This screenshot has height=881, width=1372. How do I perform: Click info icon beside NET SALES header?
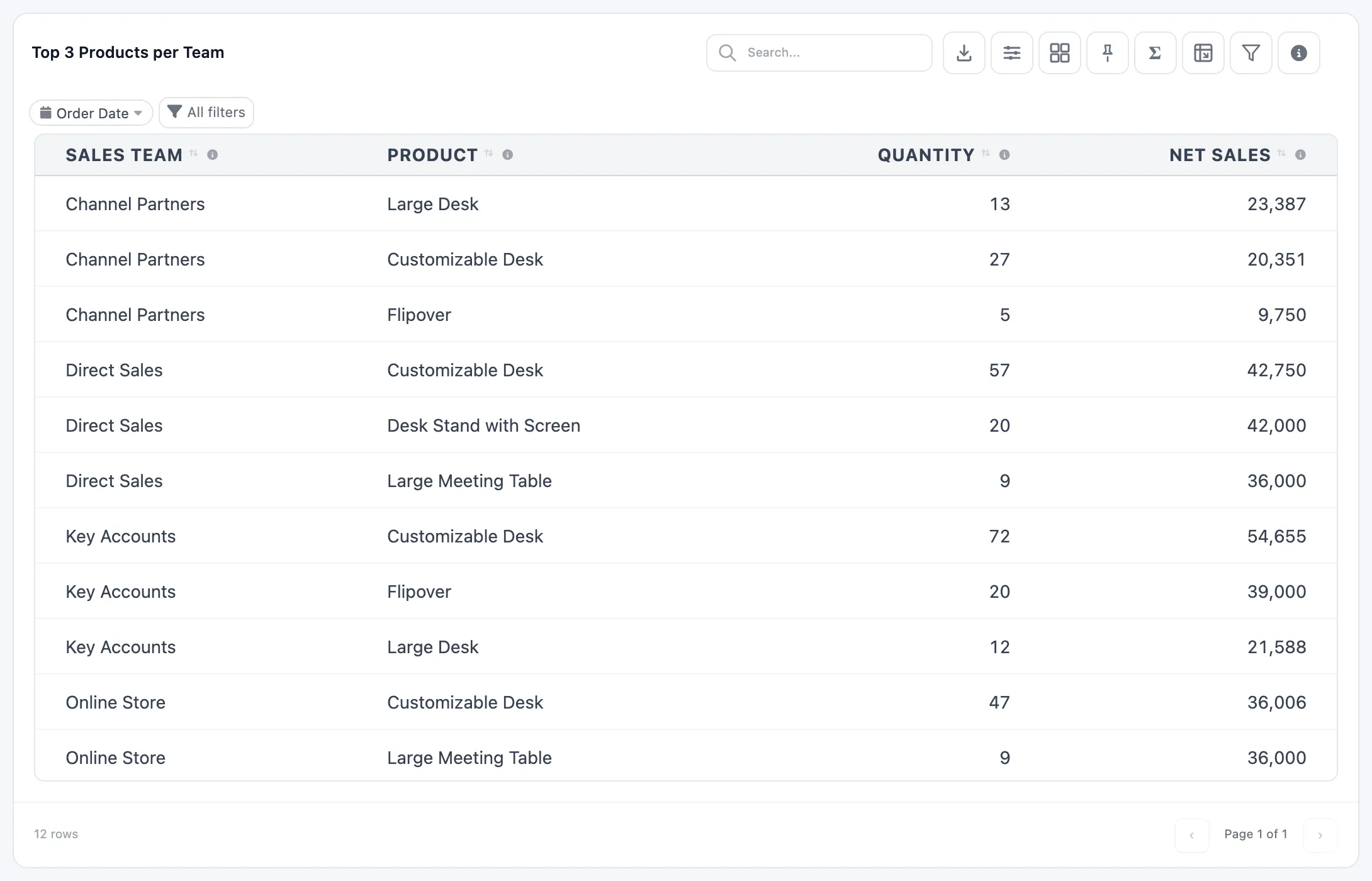click(1300, 155)
